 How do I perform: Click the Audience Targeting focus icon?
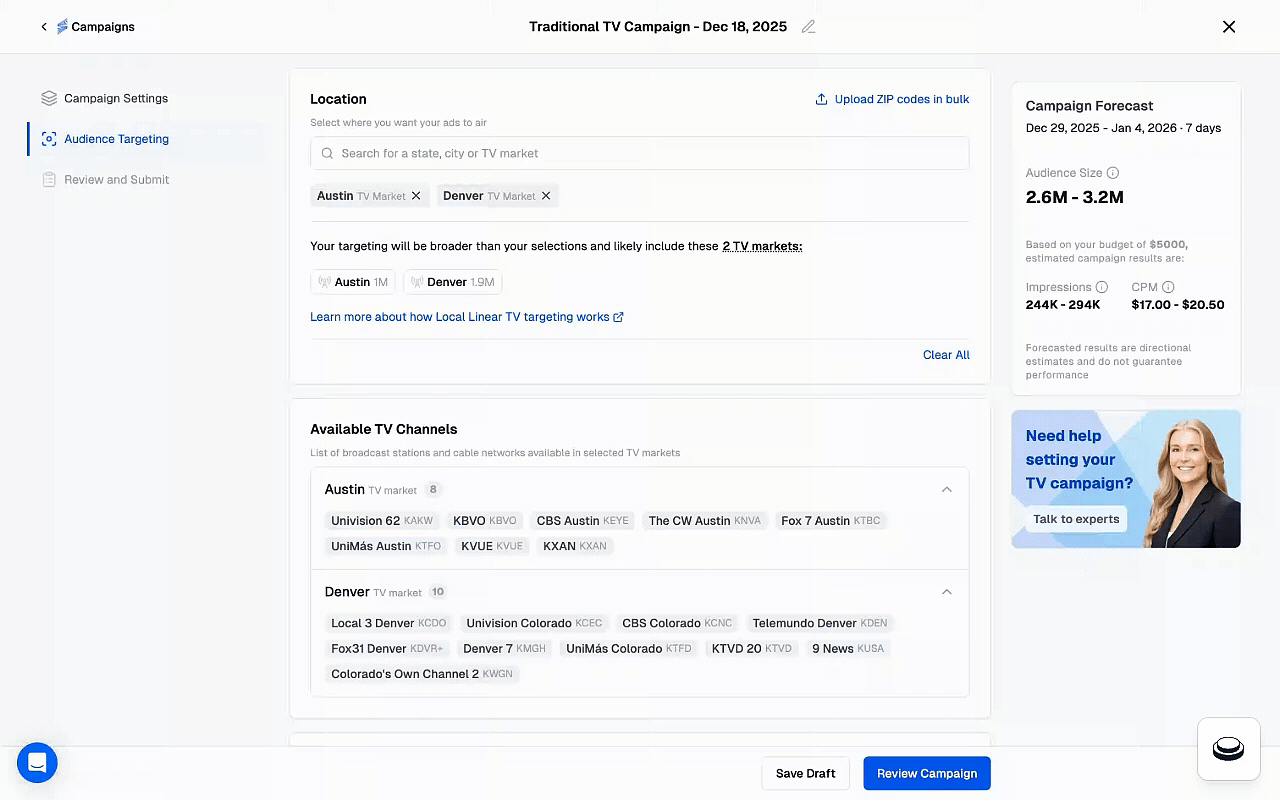click(49, 139)
